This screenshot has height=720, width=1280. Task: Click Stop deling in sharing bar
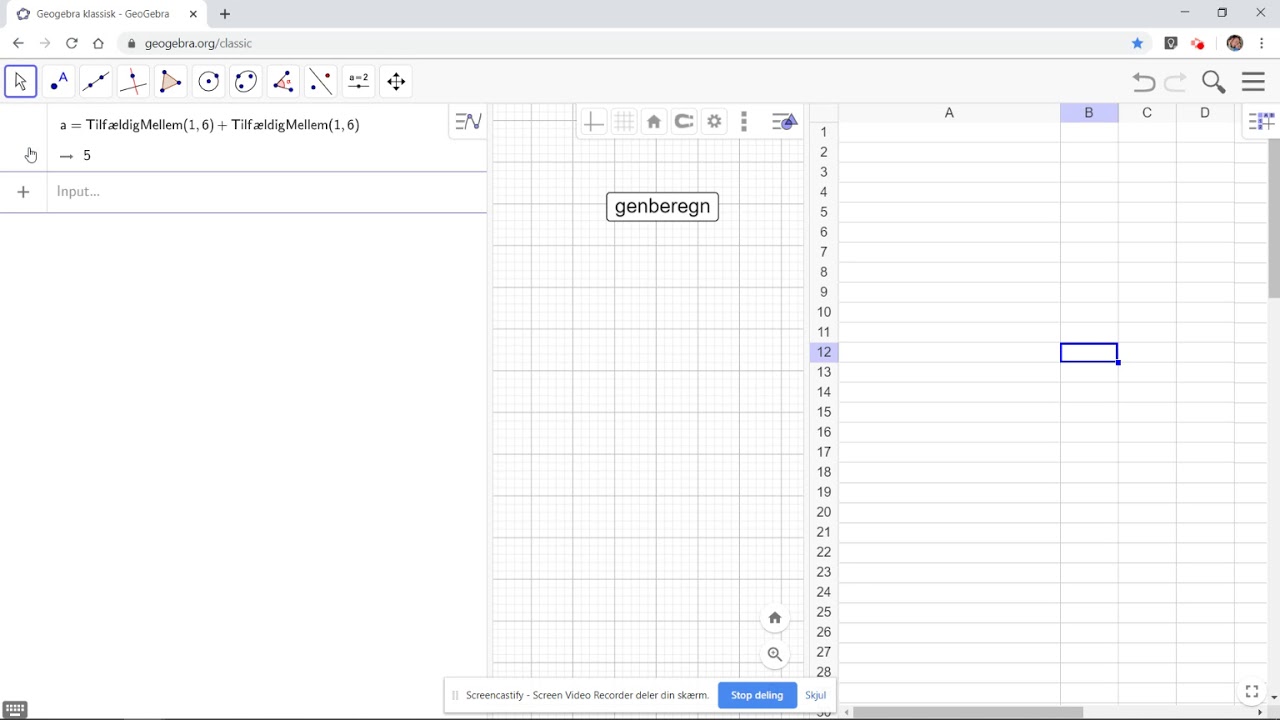click(x=757, y=695)
